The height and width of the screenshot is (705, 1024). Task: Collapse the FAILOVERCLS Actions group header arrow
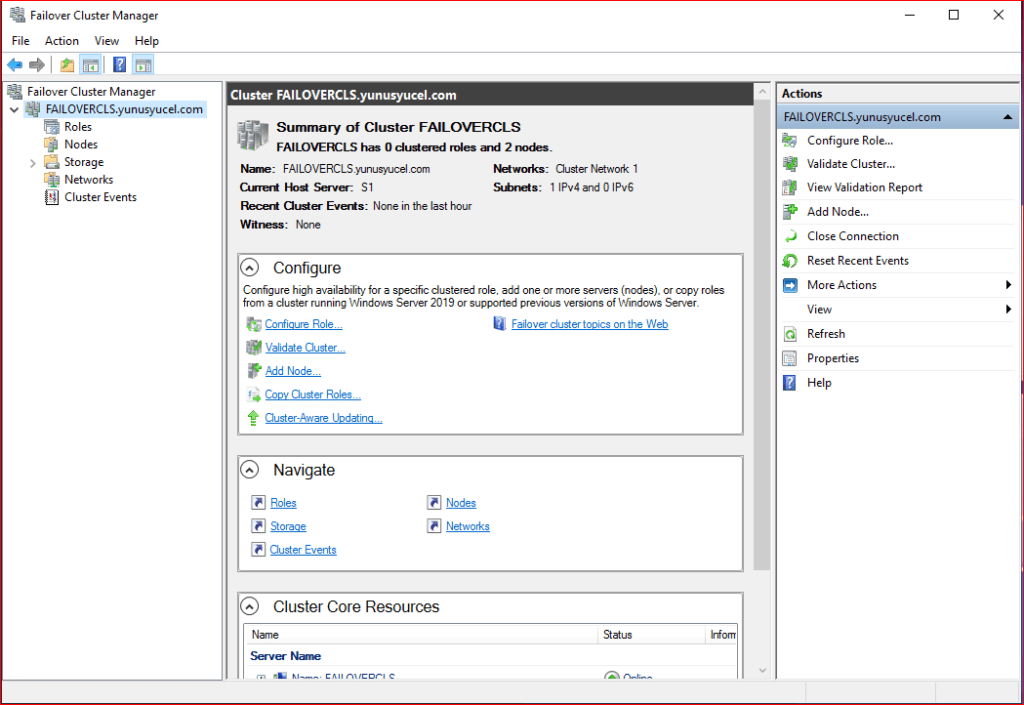(1008, 117)
